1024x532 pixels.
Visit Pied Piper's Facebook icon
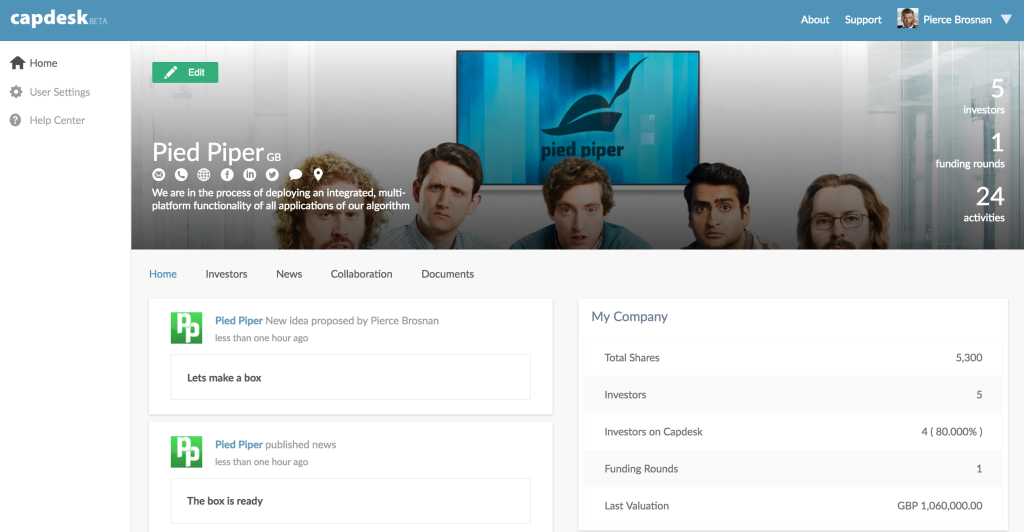click(x=227, y=174)
